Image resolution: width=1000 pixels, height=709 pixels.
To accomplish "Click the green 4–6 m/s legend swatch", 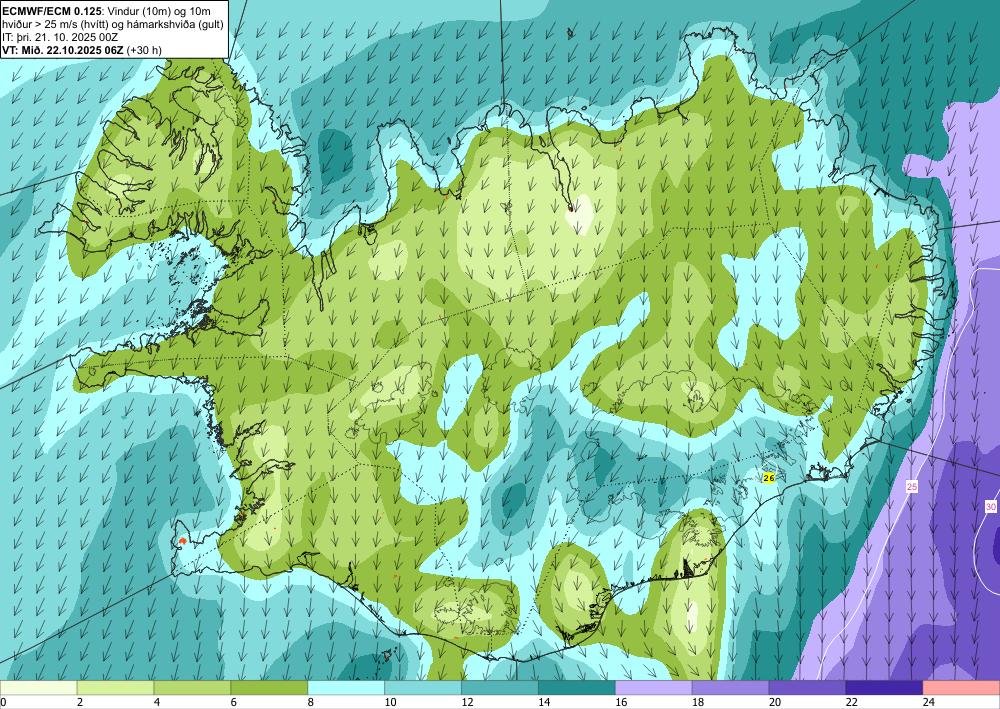I will click(x=192, y=688).
